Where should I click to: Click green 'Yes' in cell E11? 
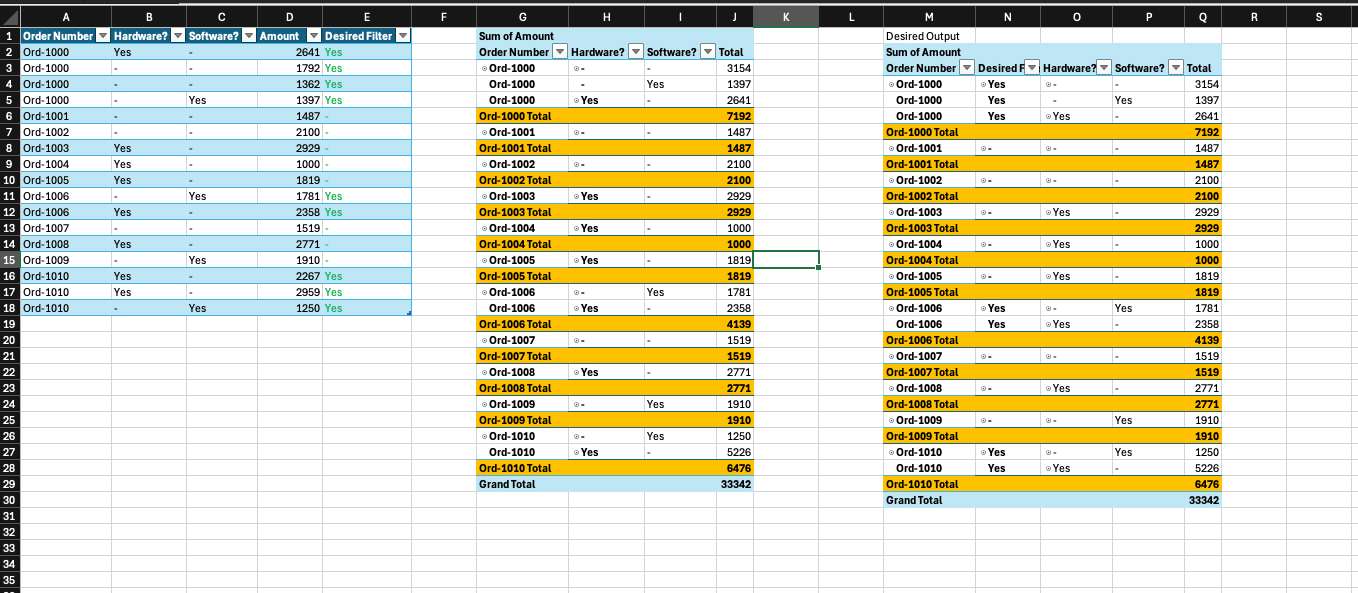click(333, 196)
